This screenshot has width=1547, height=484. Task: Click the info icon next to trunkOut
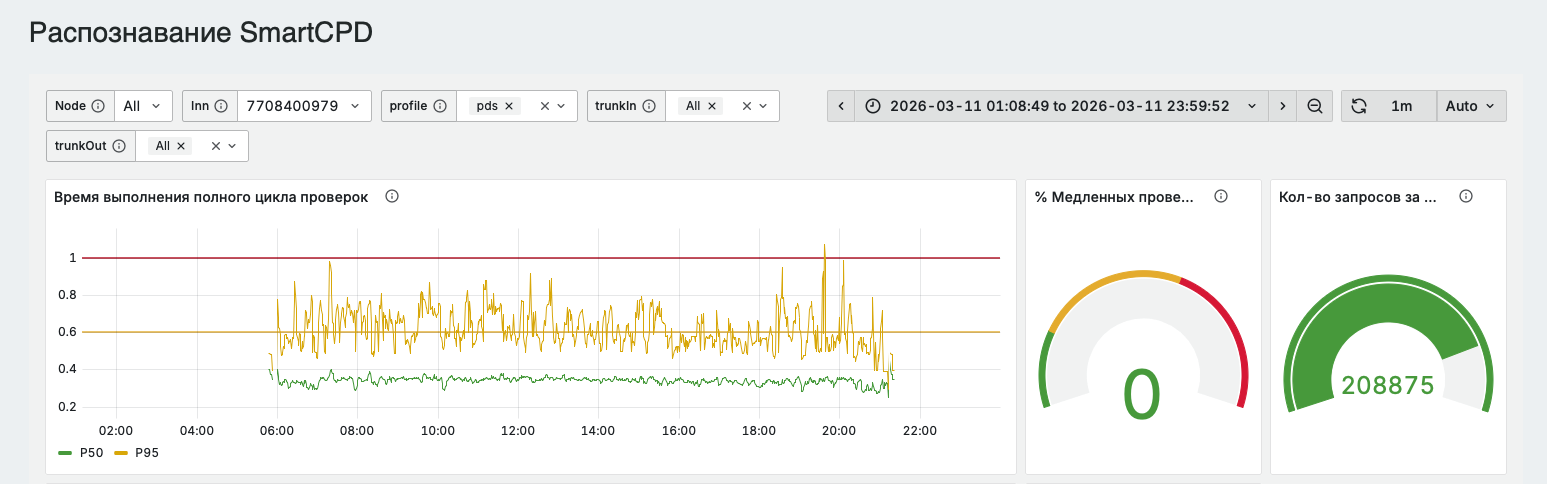[119, 146]
